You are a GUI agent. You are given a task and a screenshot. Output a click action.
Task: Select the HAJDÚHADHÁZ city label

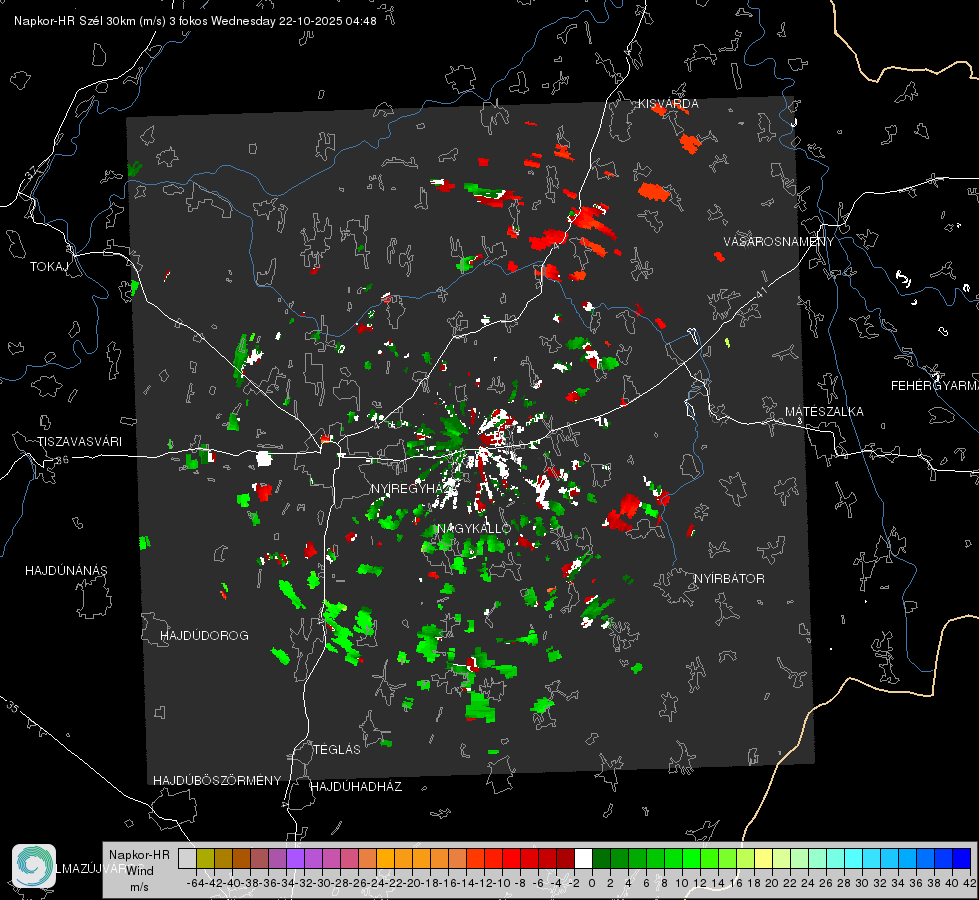pos(357,787)
